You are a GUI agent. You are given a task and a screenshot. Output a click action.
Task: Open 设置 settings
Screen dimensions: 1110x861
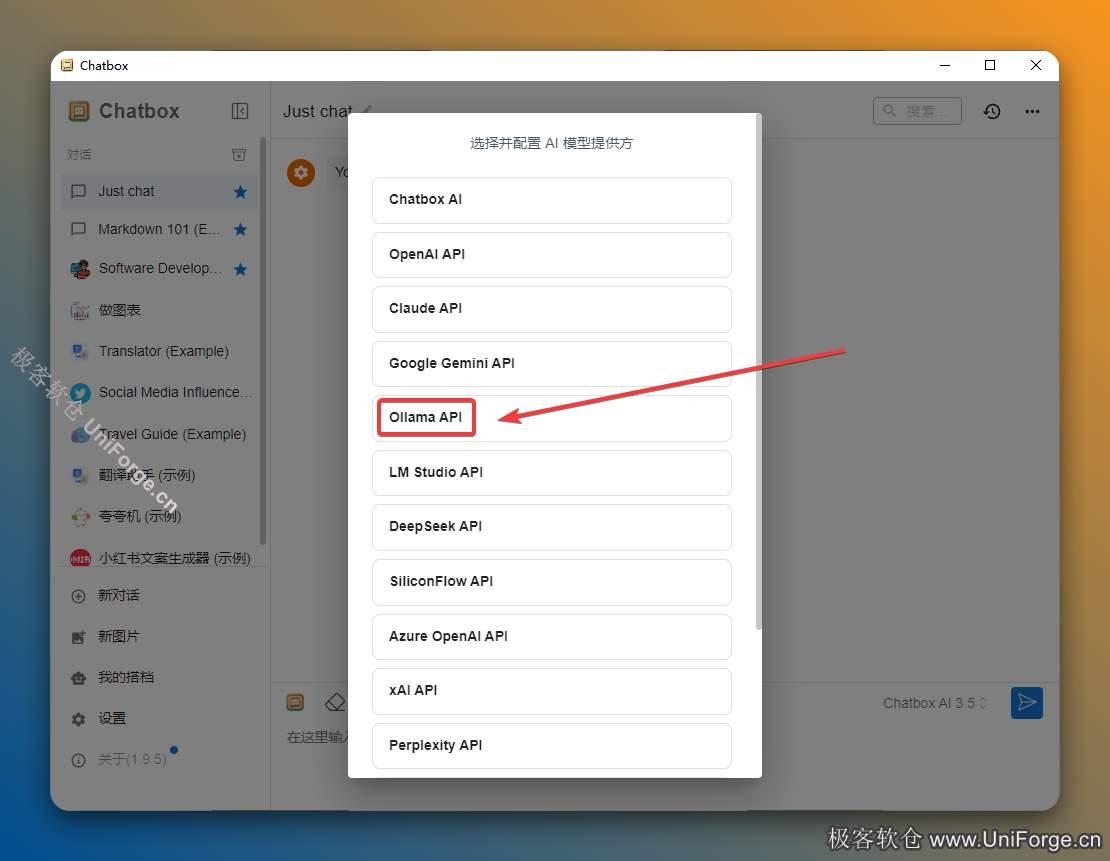tap(159, 719)
